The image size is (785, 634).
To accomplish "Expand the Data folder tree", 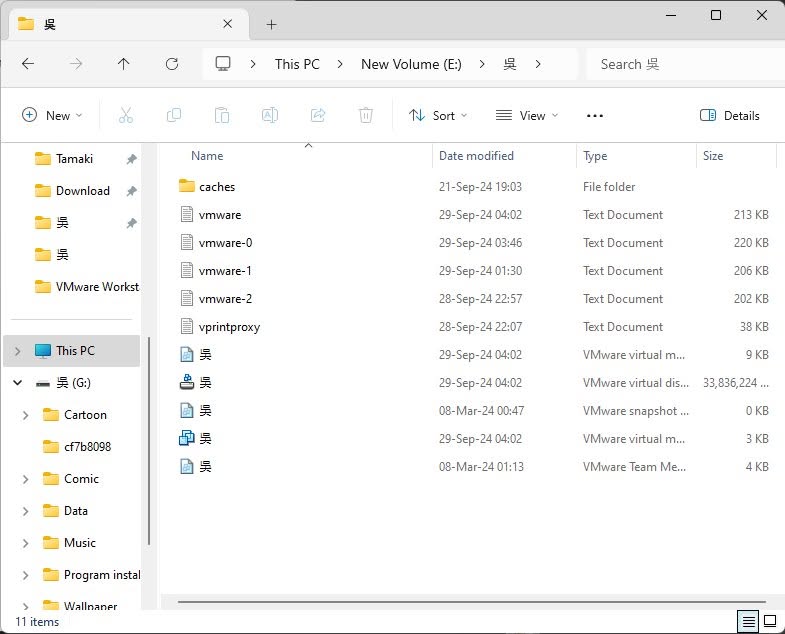I will coord(26,511).
